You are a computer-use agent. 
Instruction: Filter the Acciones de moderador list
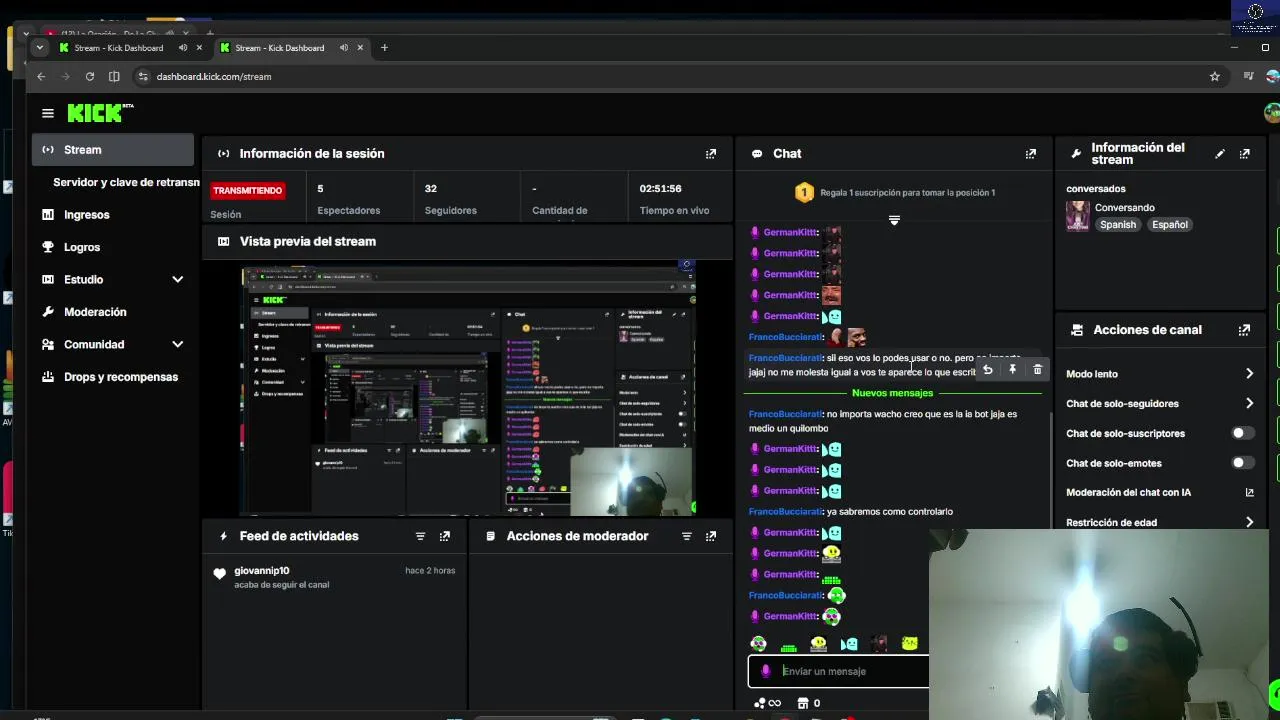[x=686, y=536]
